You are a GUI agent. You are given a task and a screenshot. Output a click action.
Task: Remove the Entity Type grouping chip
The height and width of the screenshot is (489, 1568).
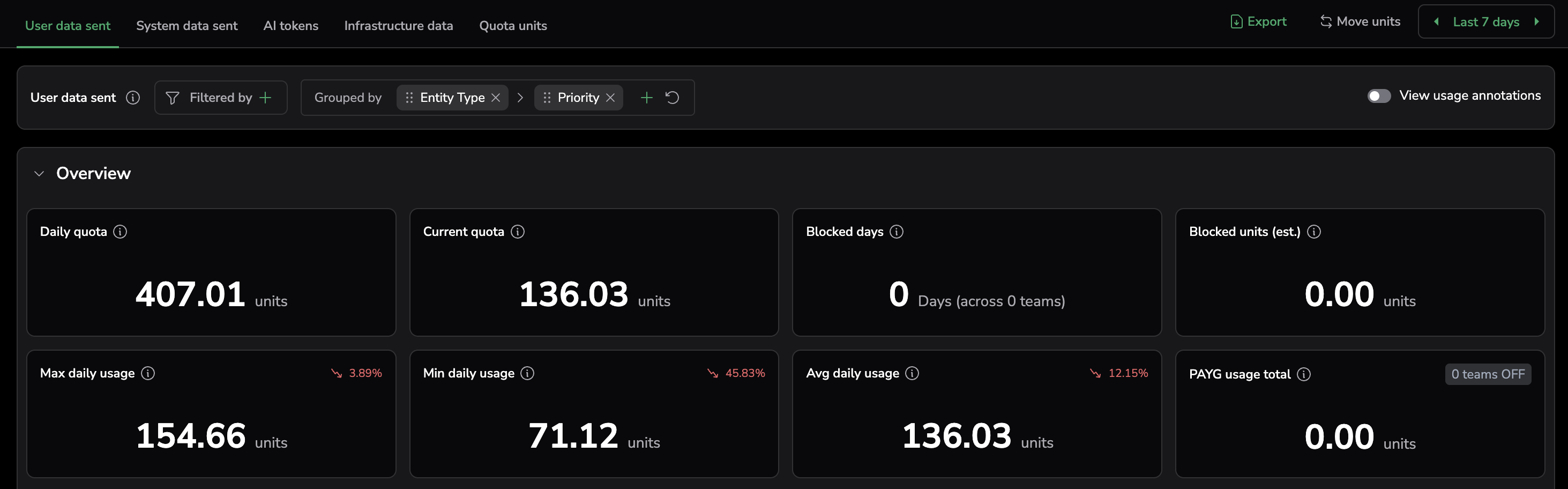coord(496,98)
